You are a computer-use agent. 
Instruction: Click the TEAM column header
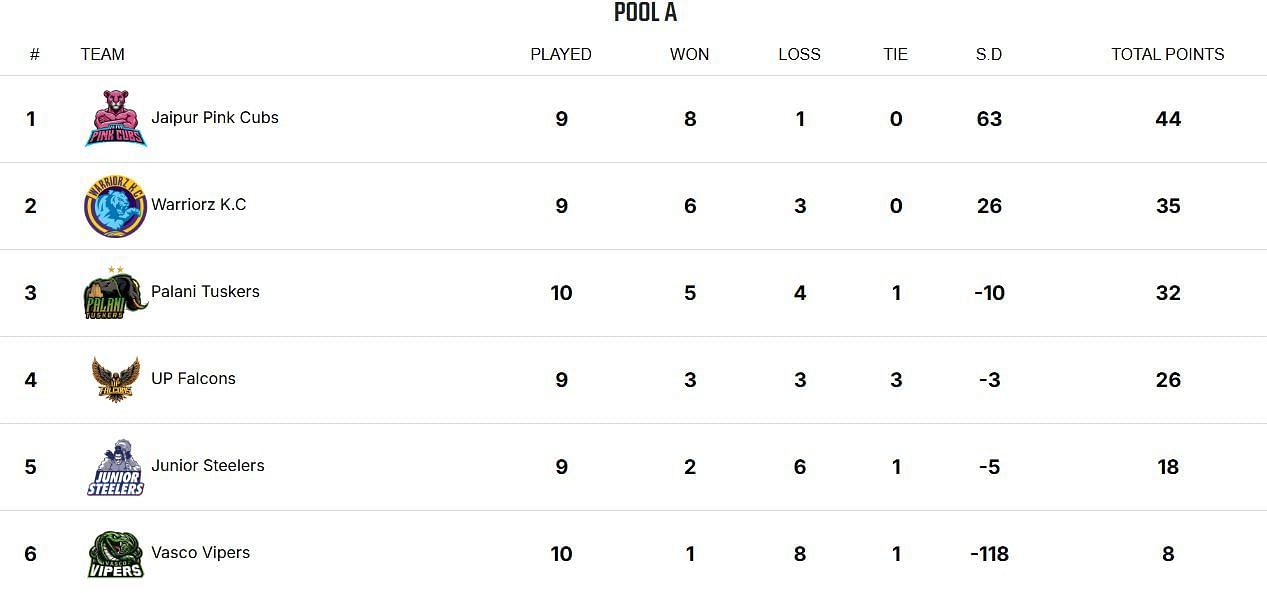[103, 54]
